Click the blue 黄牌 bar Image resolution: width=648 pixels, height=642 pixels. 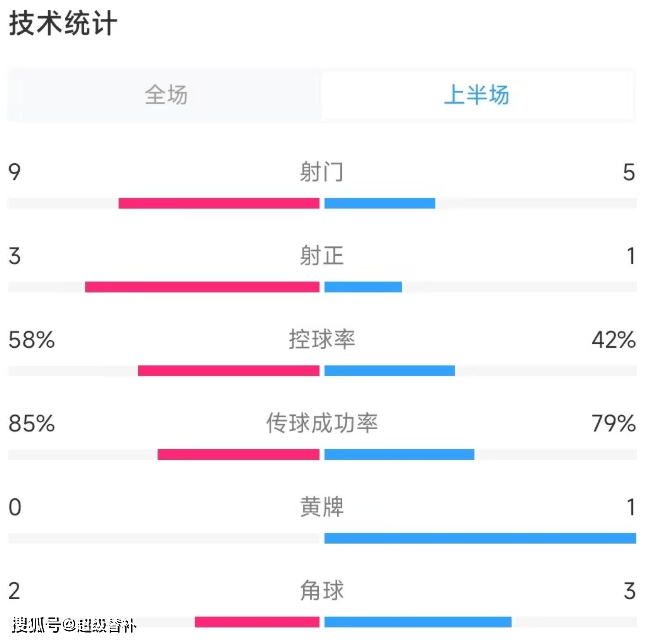point(480,538)
